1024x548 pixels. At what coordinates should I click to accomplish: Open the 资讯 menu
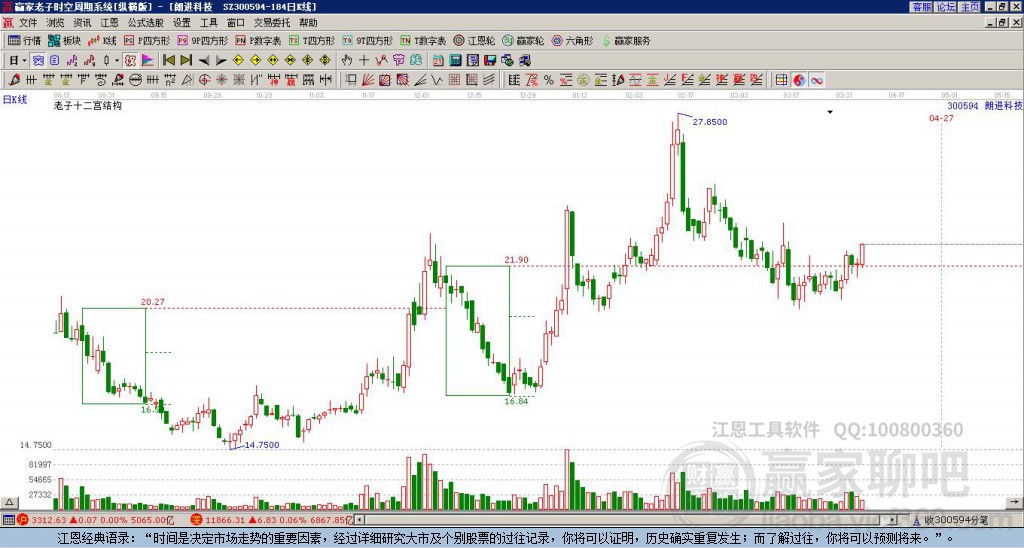(82, 23)
